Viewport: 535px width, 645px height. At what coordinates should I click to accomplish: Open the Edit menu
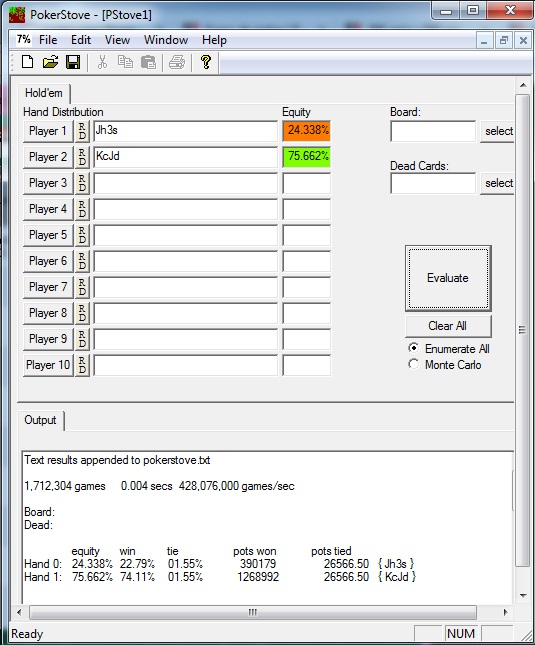[81, 40]
